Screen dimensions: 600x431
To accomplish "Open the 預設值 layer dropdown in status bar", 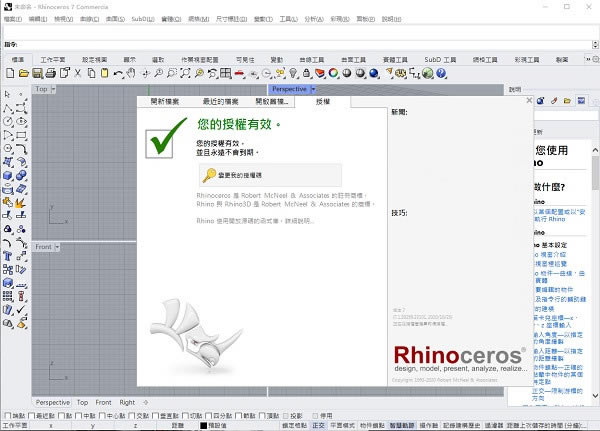I will pyautogui.click(x=217, y=425).
